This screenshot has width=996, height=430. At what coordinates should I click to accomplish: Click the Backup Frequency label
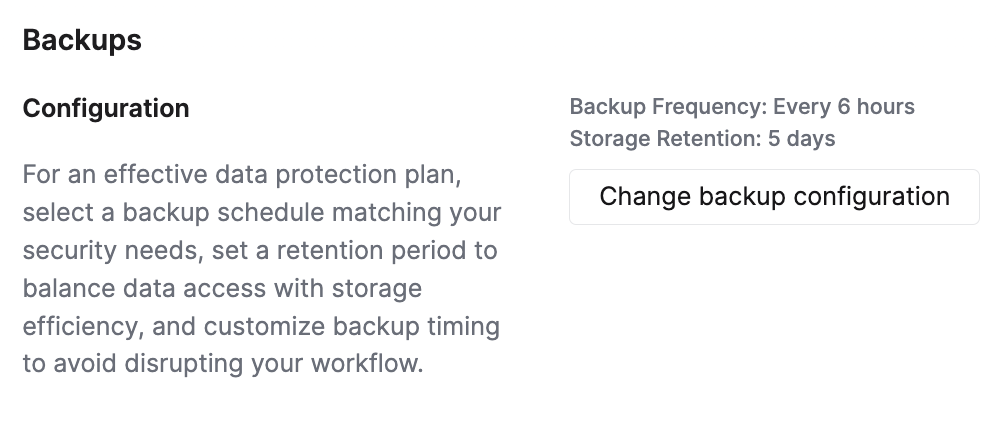[666, 107]
